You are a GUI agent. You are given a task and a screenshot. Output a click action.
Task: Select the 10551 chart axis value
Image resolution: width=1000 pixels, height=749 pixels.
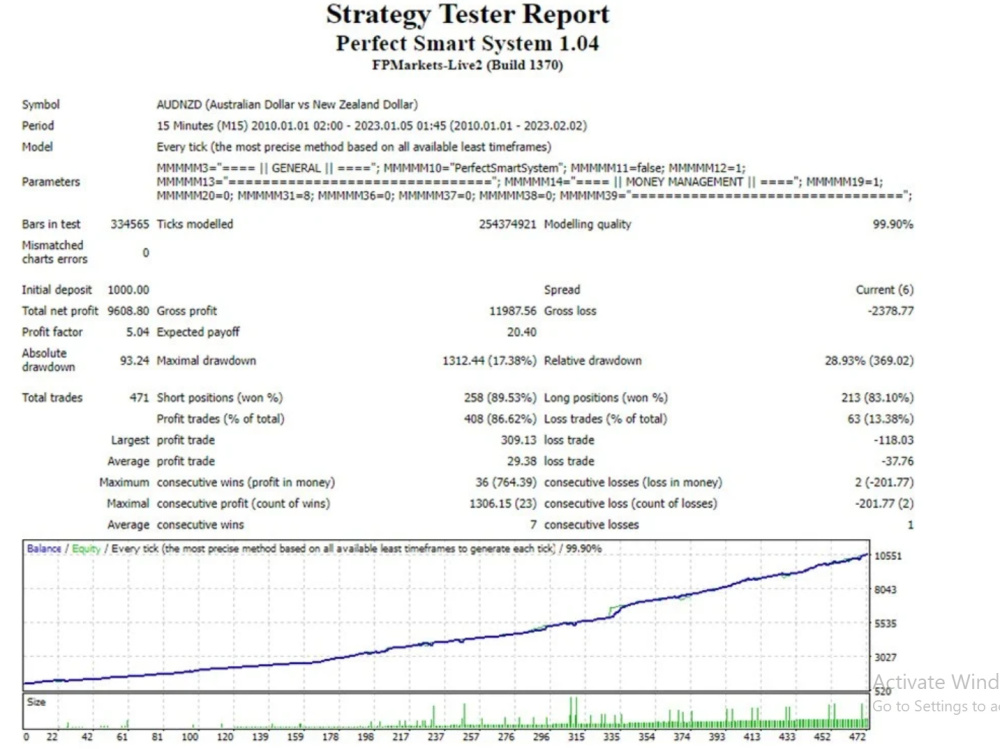(x=888, y=556)
